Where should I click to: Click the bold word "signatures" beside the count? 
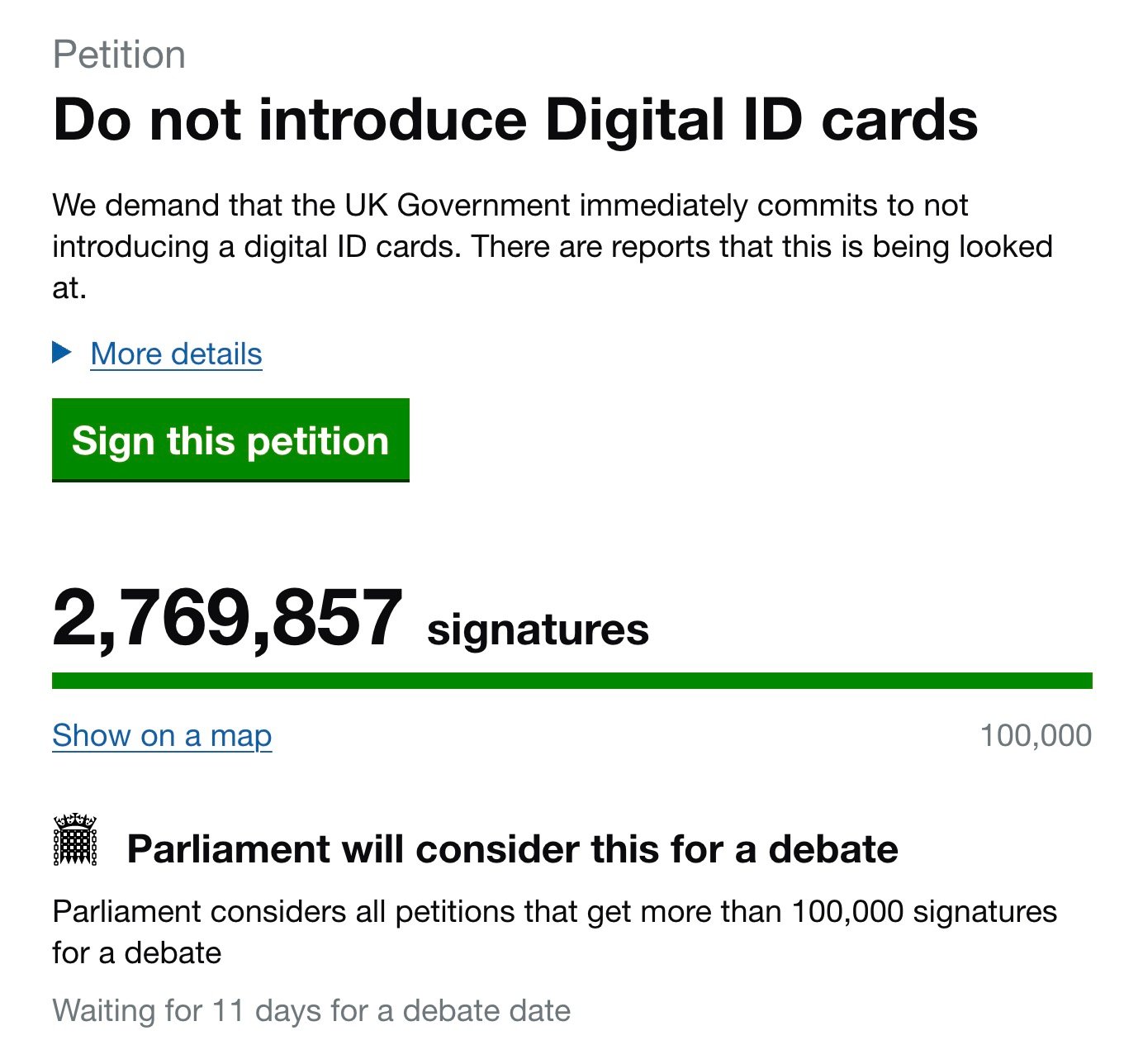538,629
